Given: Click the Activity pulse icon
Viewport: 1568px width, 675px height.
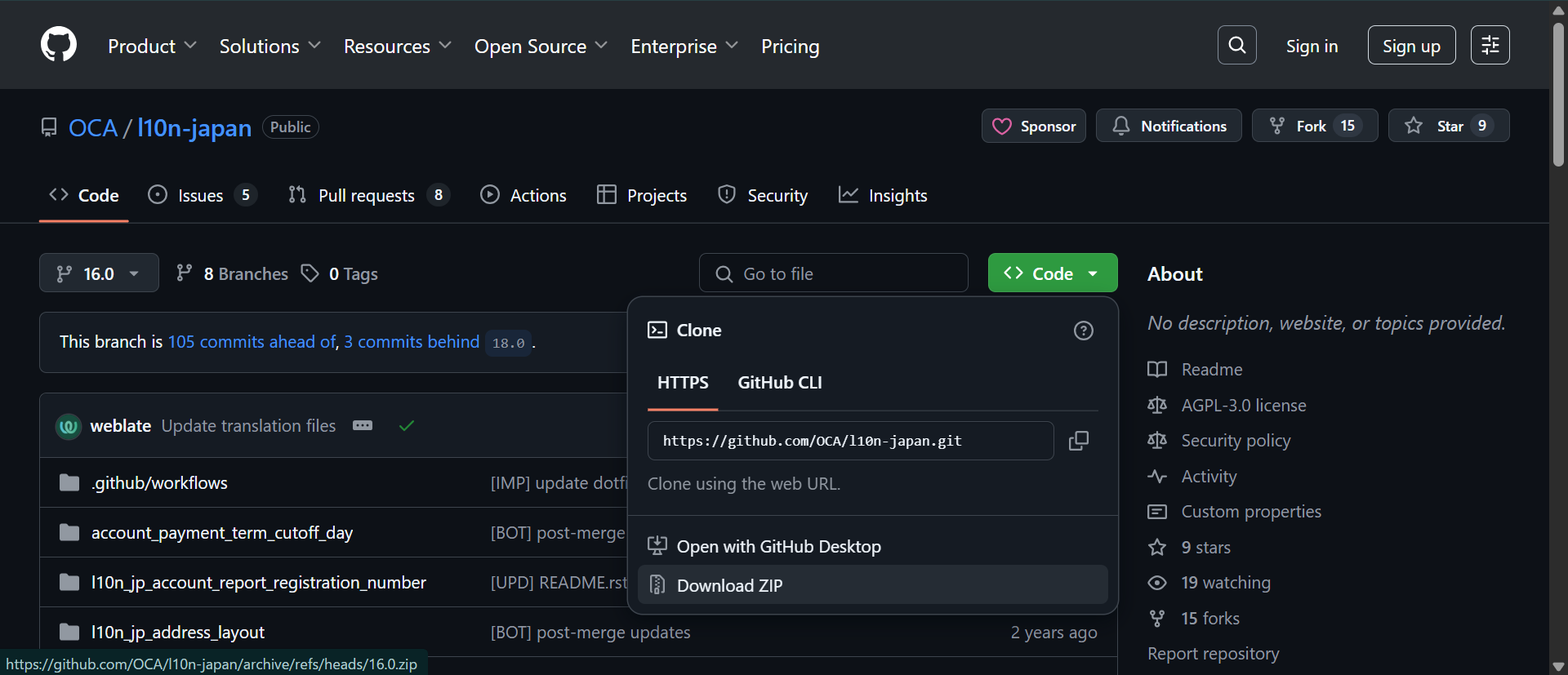Looking at the screenshot, I should tap(1157, 476).
